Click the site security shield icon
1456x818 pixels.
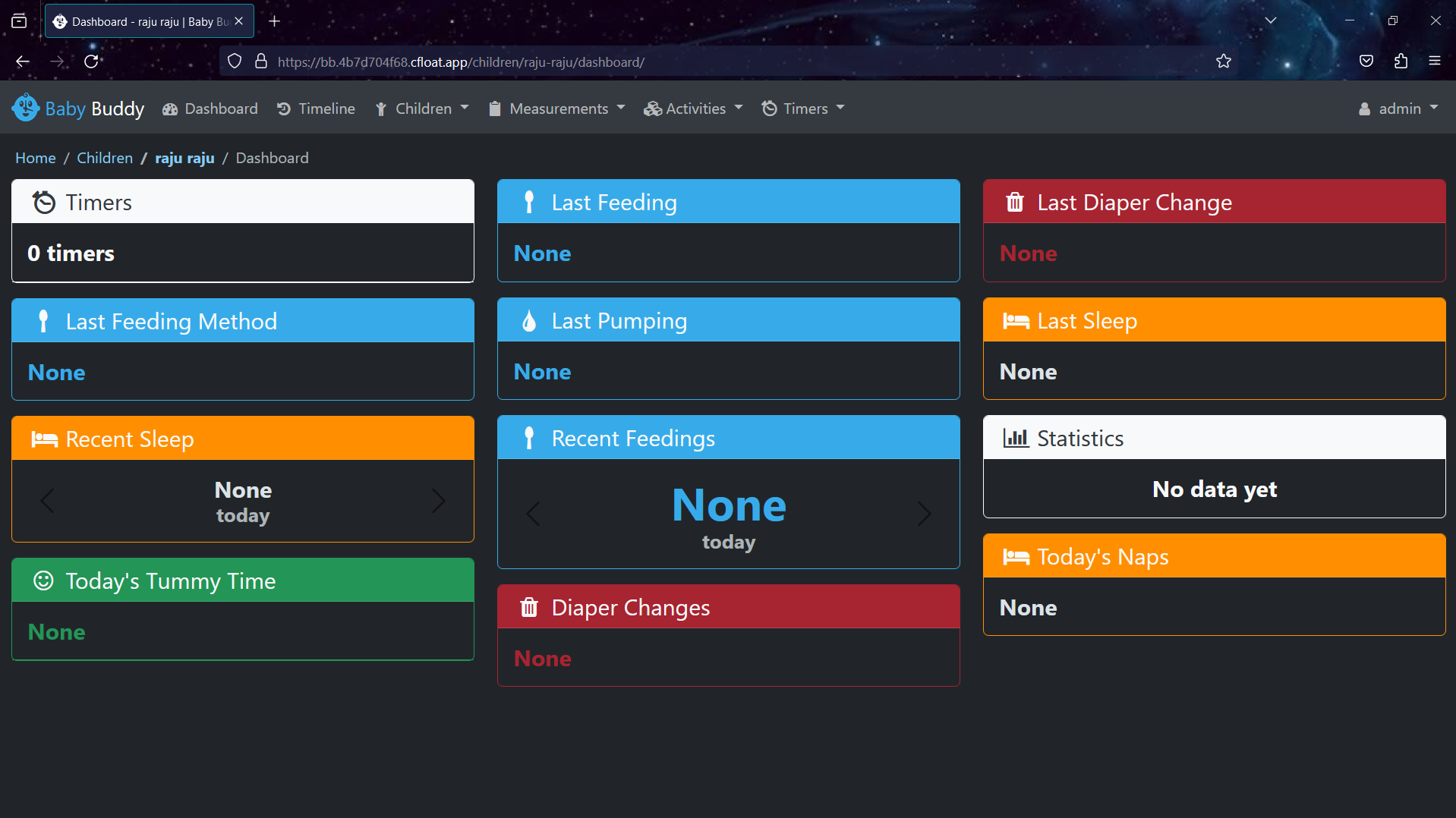(x=235, y=61)
